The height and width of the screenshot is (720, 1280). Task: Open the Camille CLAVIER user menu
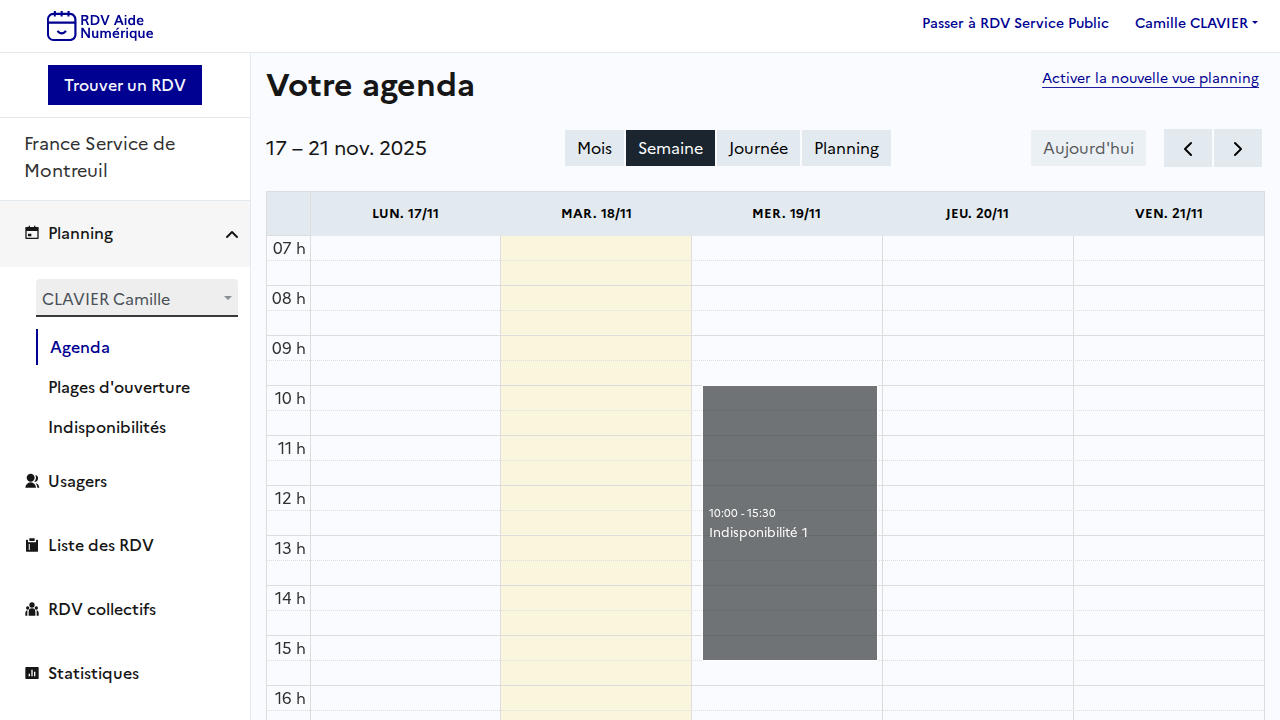click(x=1196, y=23)
